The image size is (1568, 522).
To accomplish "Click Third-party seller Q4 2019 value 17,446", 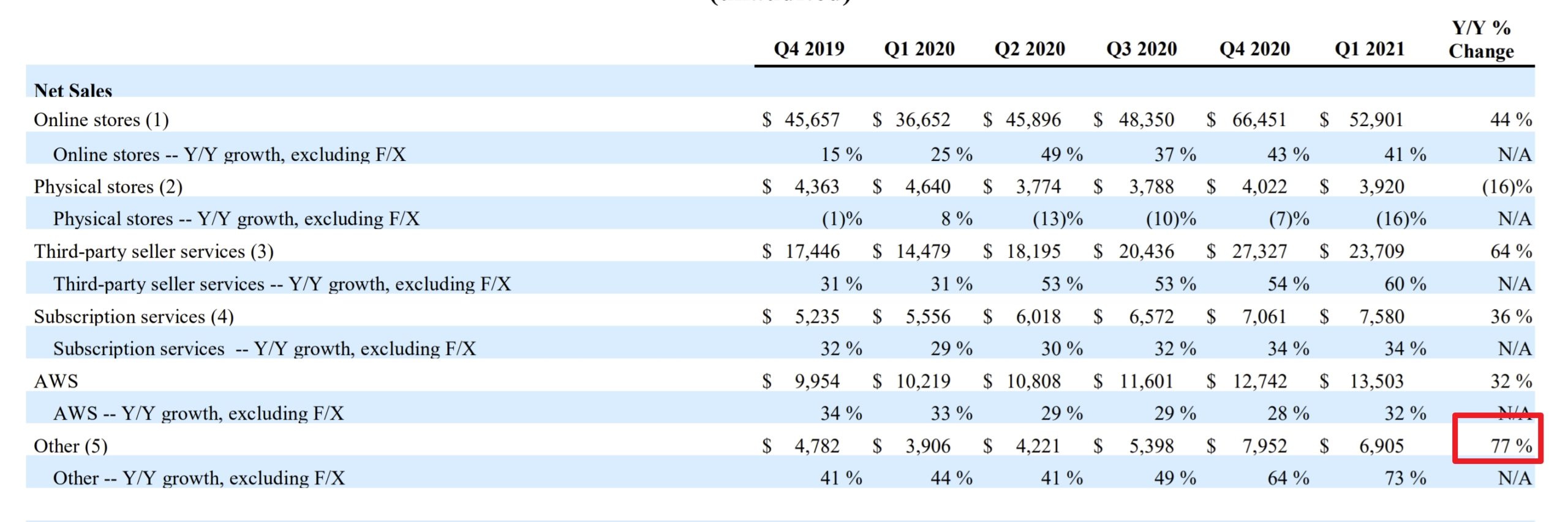I will point(812,252).
